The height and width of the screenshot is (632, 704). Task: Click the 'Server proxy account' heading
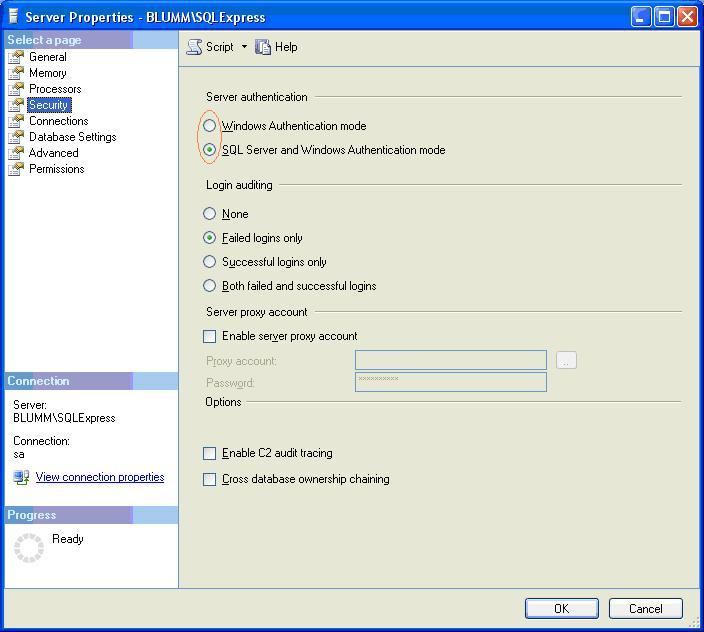coord(257,312)
